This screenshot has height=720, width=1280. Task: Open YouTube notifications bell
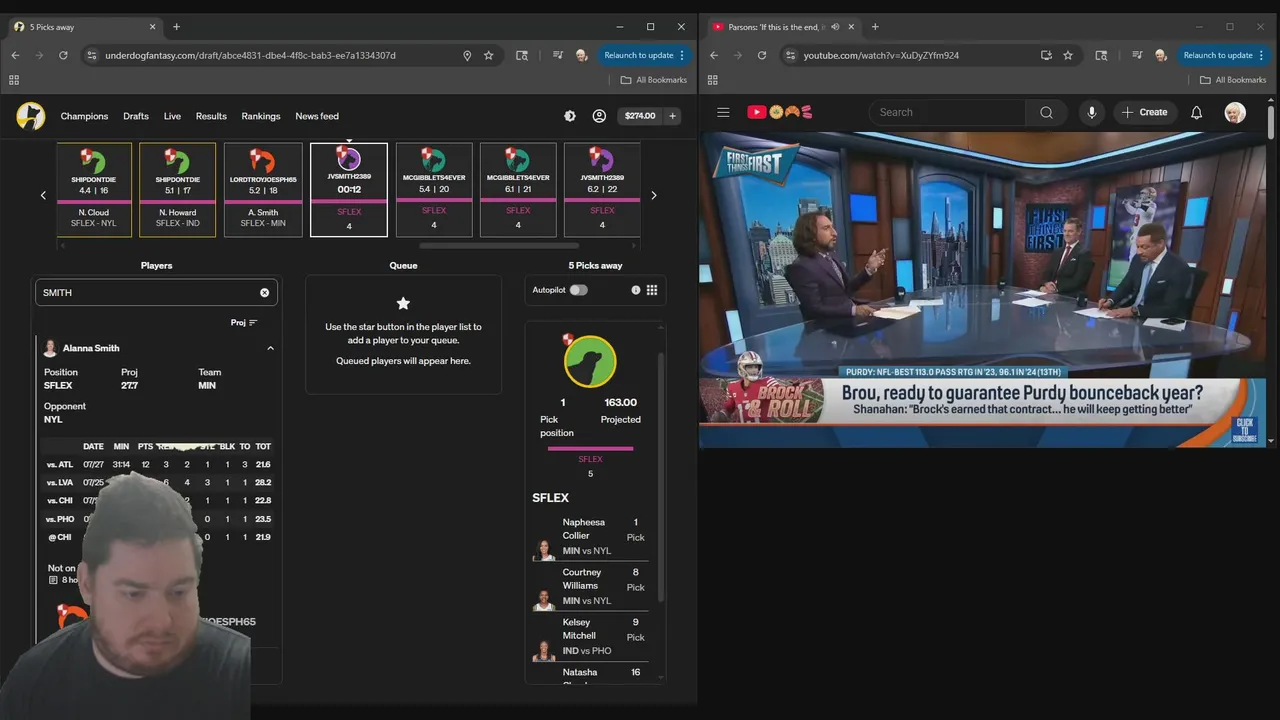click(1196, 112)
